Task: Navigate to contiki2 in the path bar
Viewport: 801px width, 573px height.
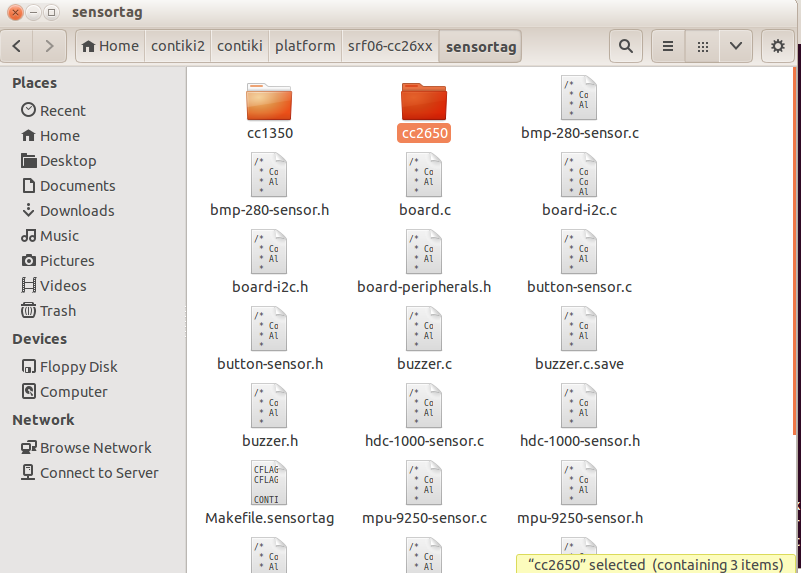Action: coord(178,46)
